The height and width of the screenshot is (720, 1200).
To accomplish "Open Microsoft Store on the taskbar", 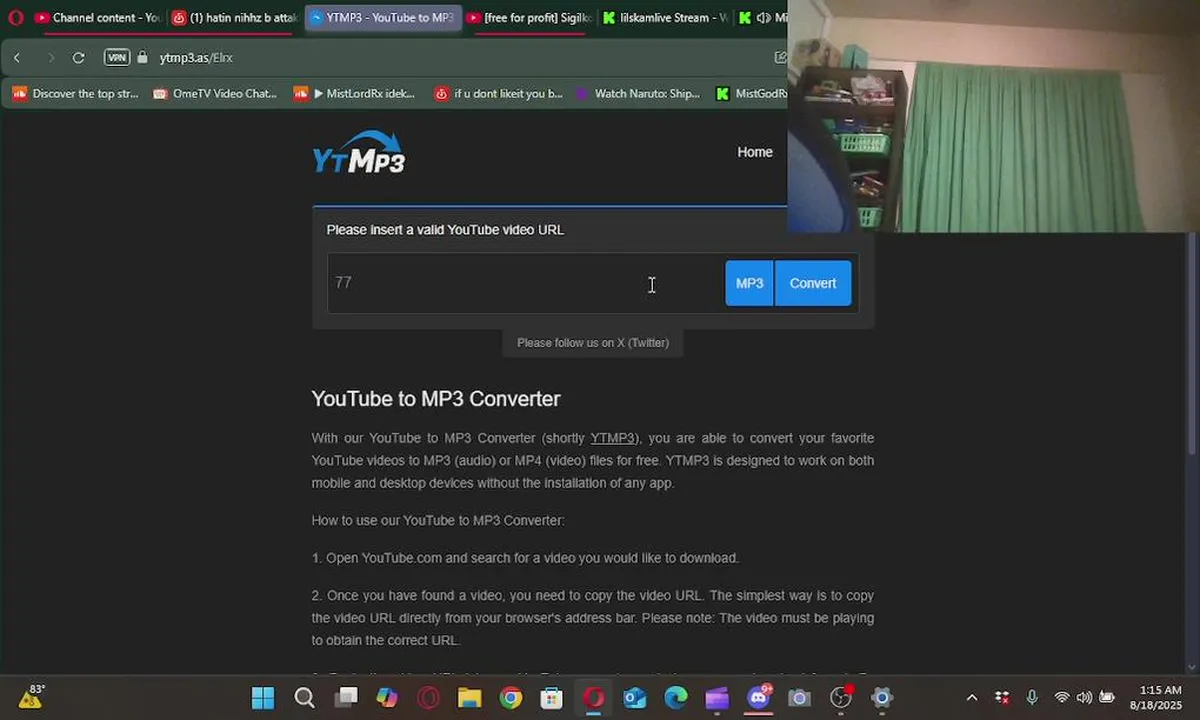I will click(x=551, y=698).
